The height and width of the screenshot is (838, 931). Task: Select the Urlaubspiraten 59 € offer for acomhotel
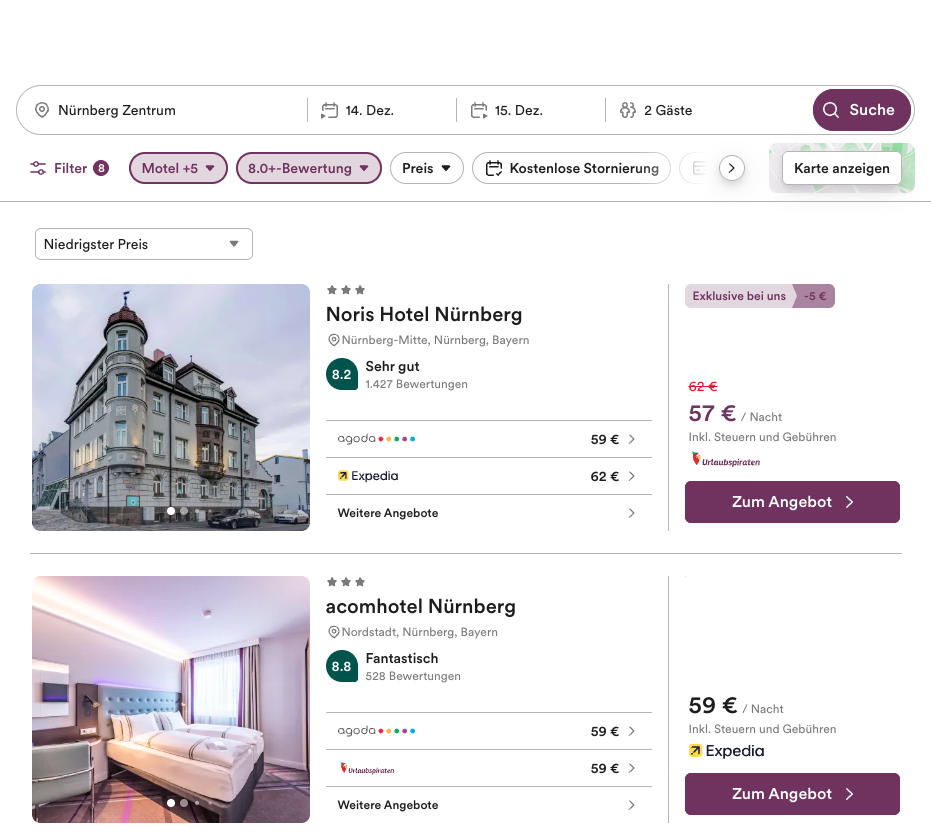point(487,768)
